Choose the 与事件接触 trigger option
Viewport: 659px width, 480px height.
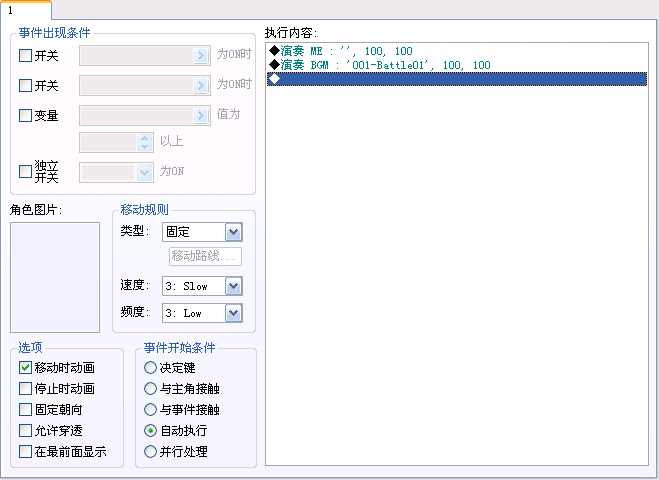(x=150, y=409)
